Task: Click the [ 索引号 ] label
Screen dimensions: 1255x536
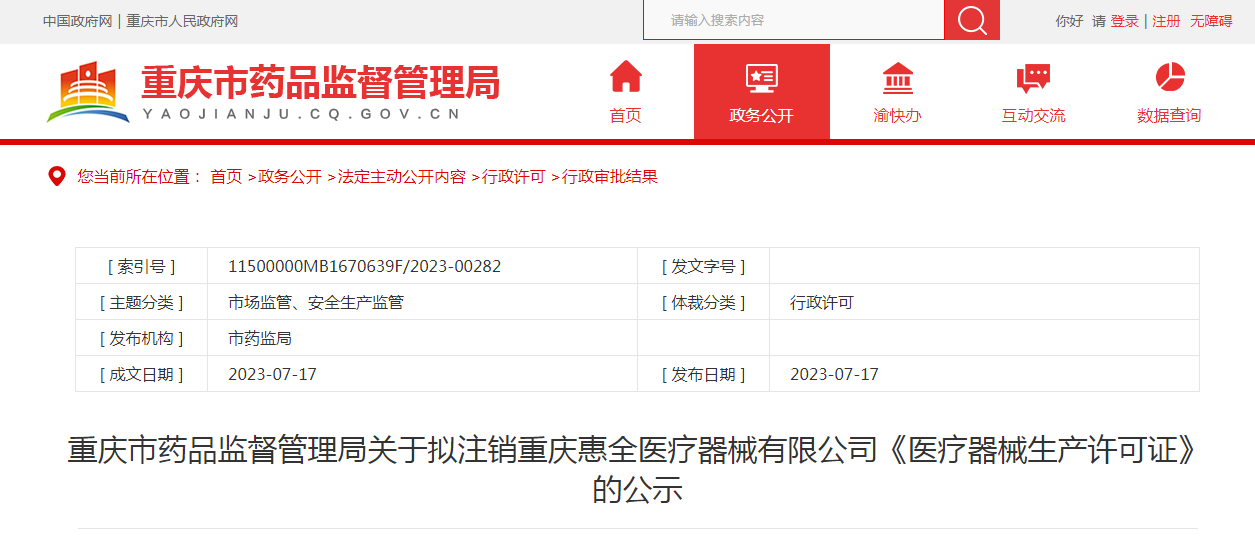Action: pyautogui.click(x=141, y=266)
